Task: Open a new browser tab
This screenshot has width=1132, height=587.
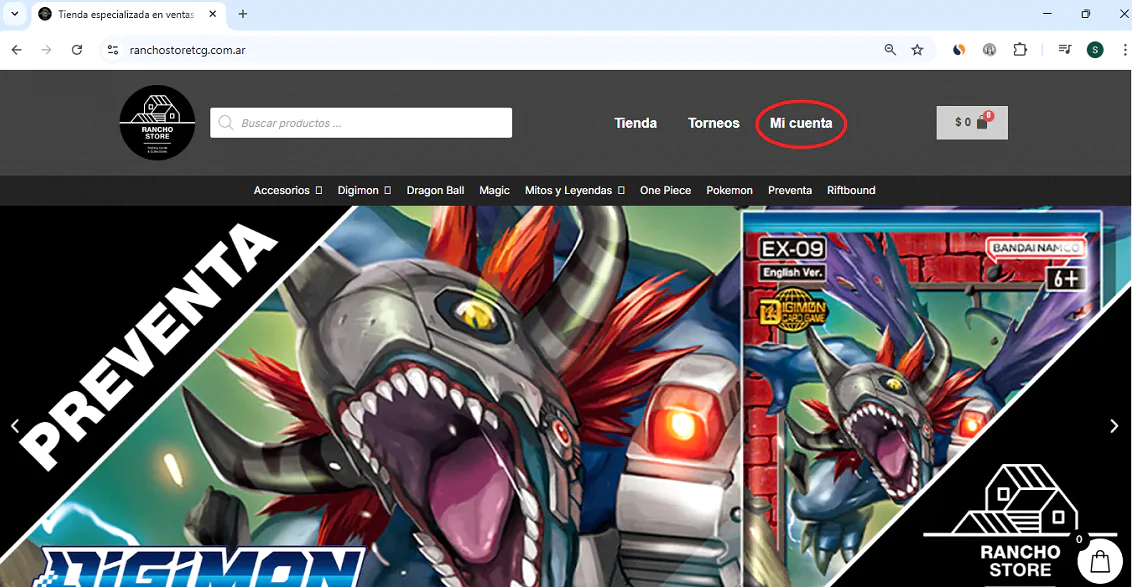Action: click(x=243, y=14)
